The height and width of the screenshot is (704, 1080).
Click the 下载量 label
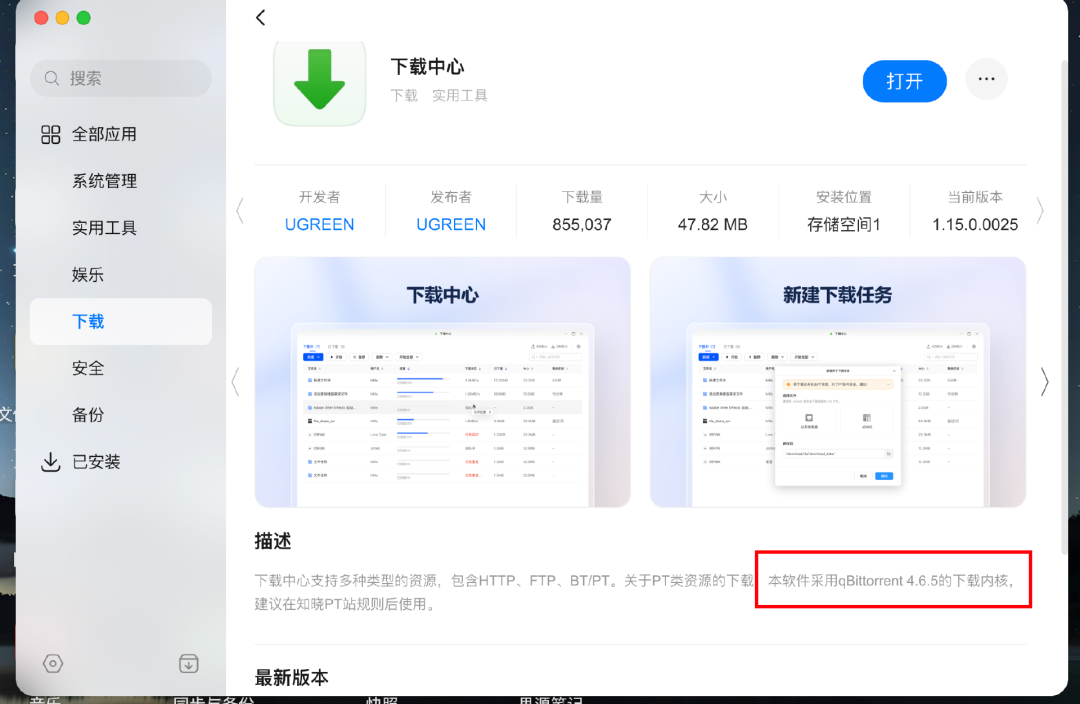pyautogui.click(x=582, y=197)
